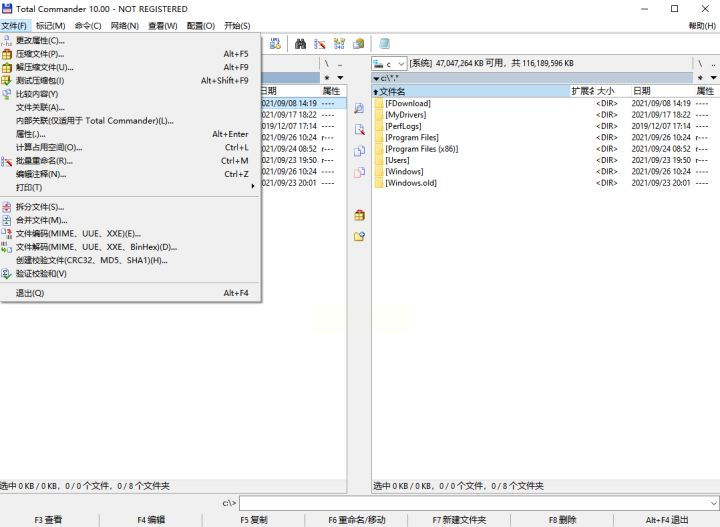Image resolution: width=720 pixels, height=527 pixels.
Task: Open file search with the binoculars icon
Action: [x=300, y=44]
